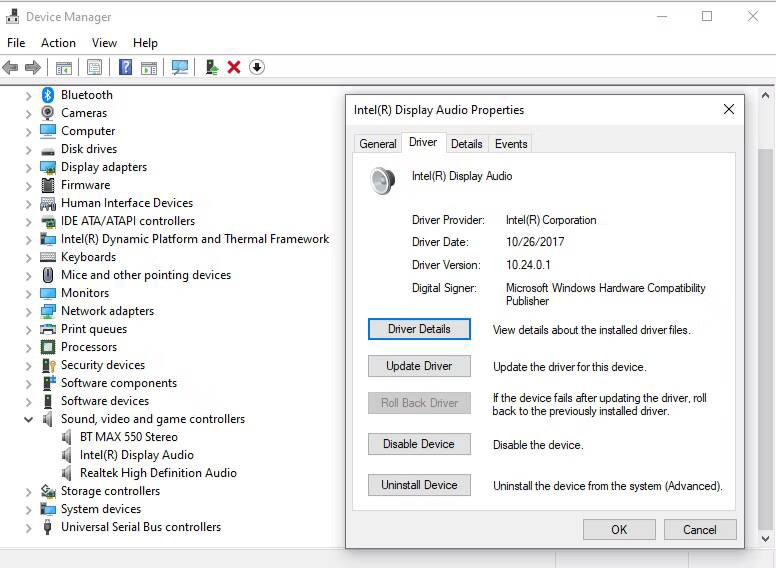Click the Action pane toolbar icon
776x568 pixels.
pyautogui.click(x=149, y=67)
